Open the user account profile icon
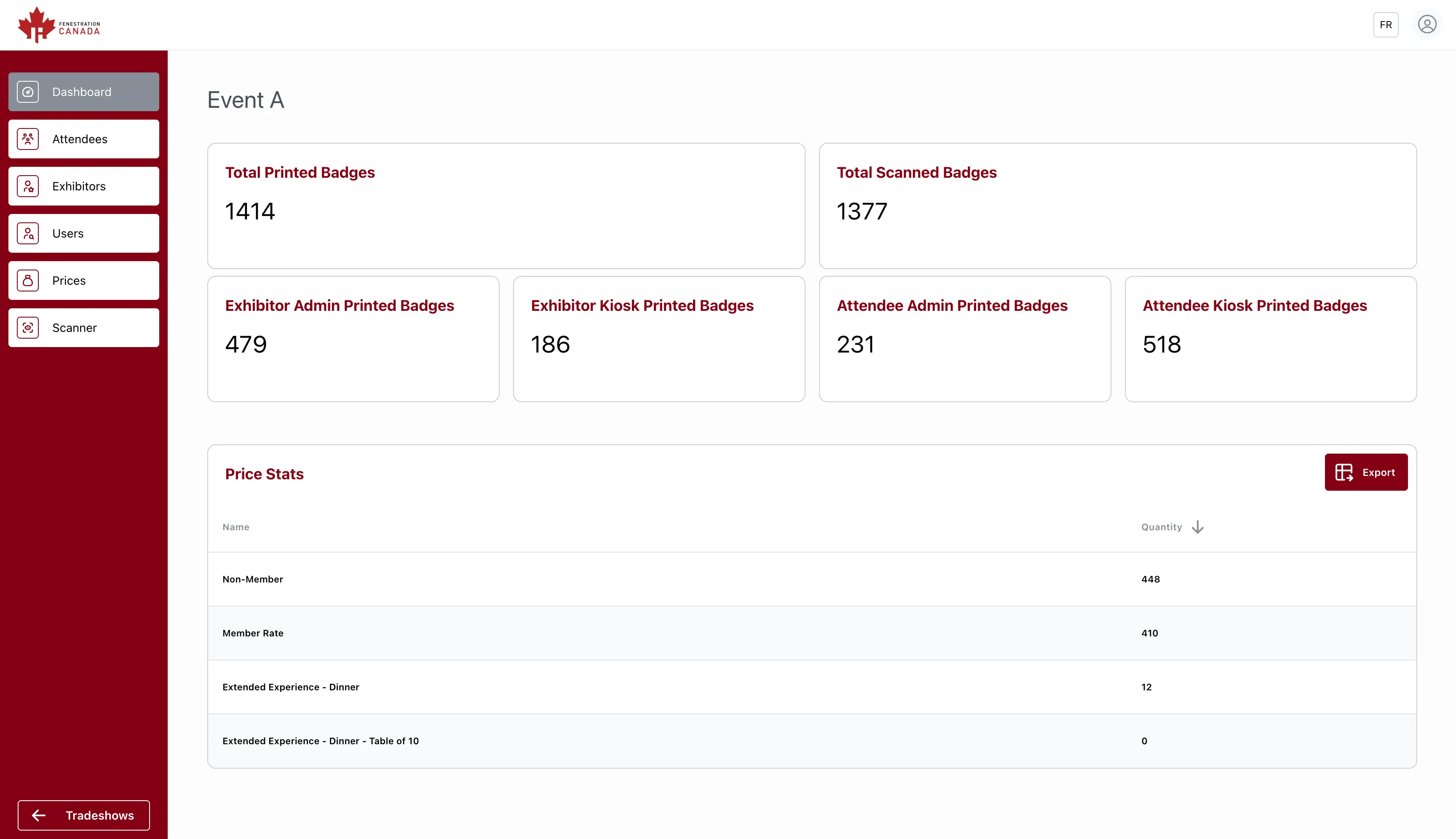This screenshot has width=1456, height=839. 1427,25
